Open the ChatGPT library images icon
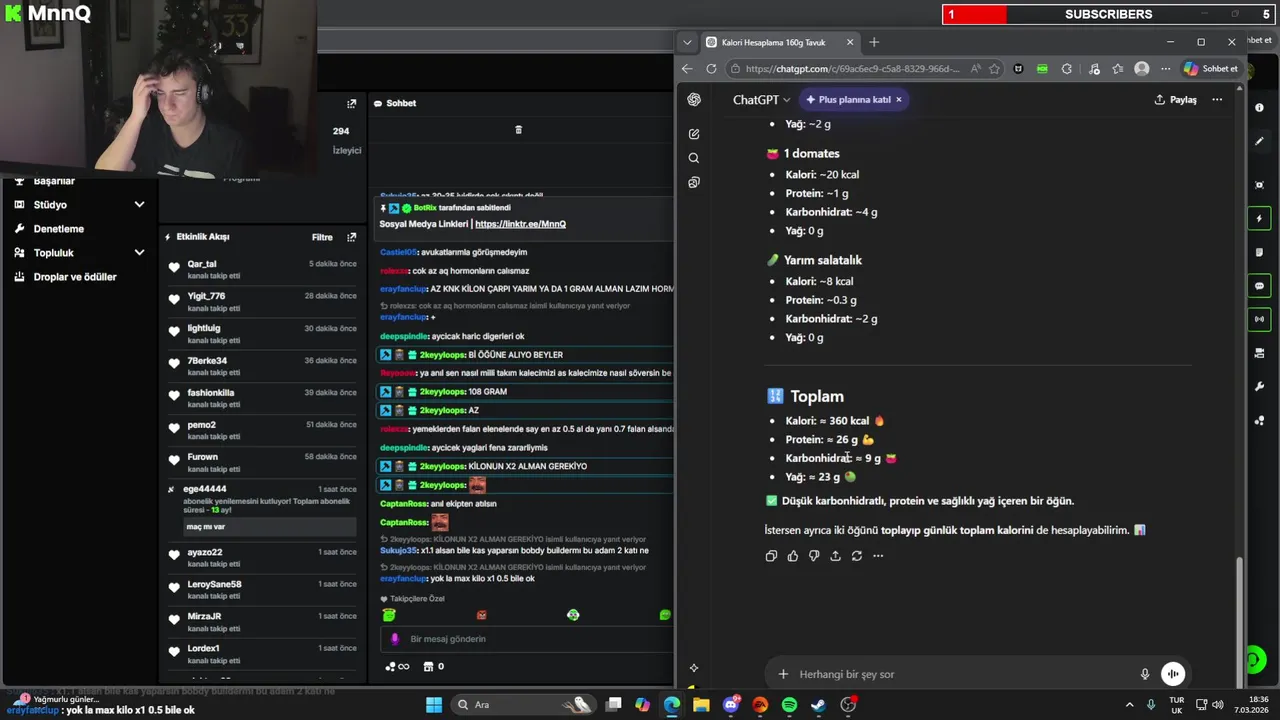This screenshot has height=720, width=1280. (x=694, y=182)
